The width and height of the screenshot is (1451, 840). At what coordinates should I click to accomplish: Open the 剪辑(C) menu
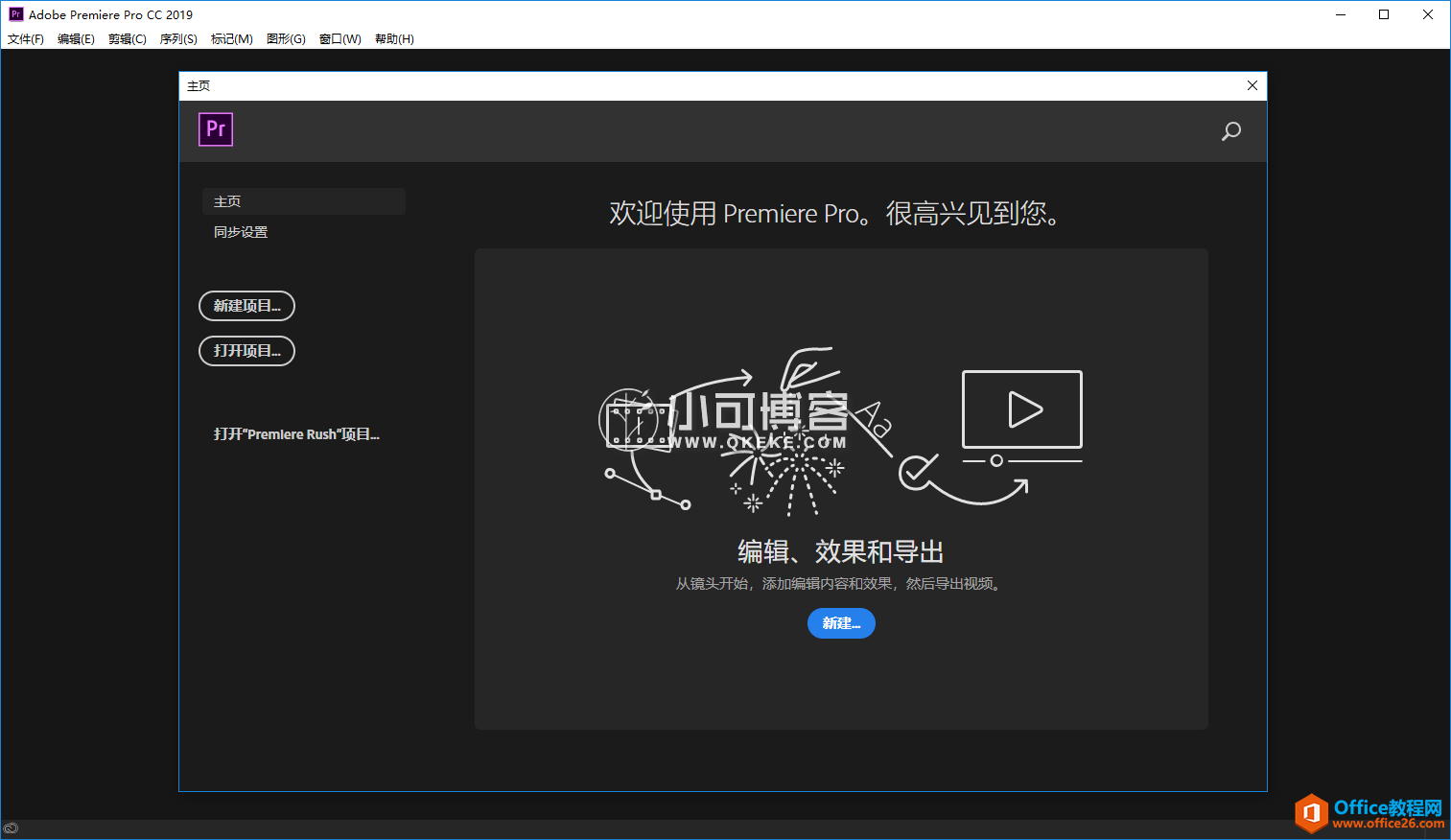pos(128,39)
